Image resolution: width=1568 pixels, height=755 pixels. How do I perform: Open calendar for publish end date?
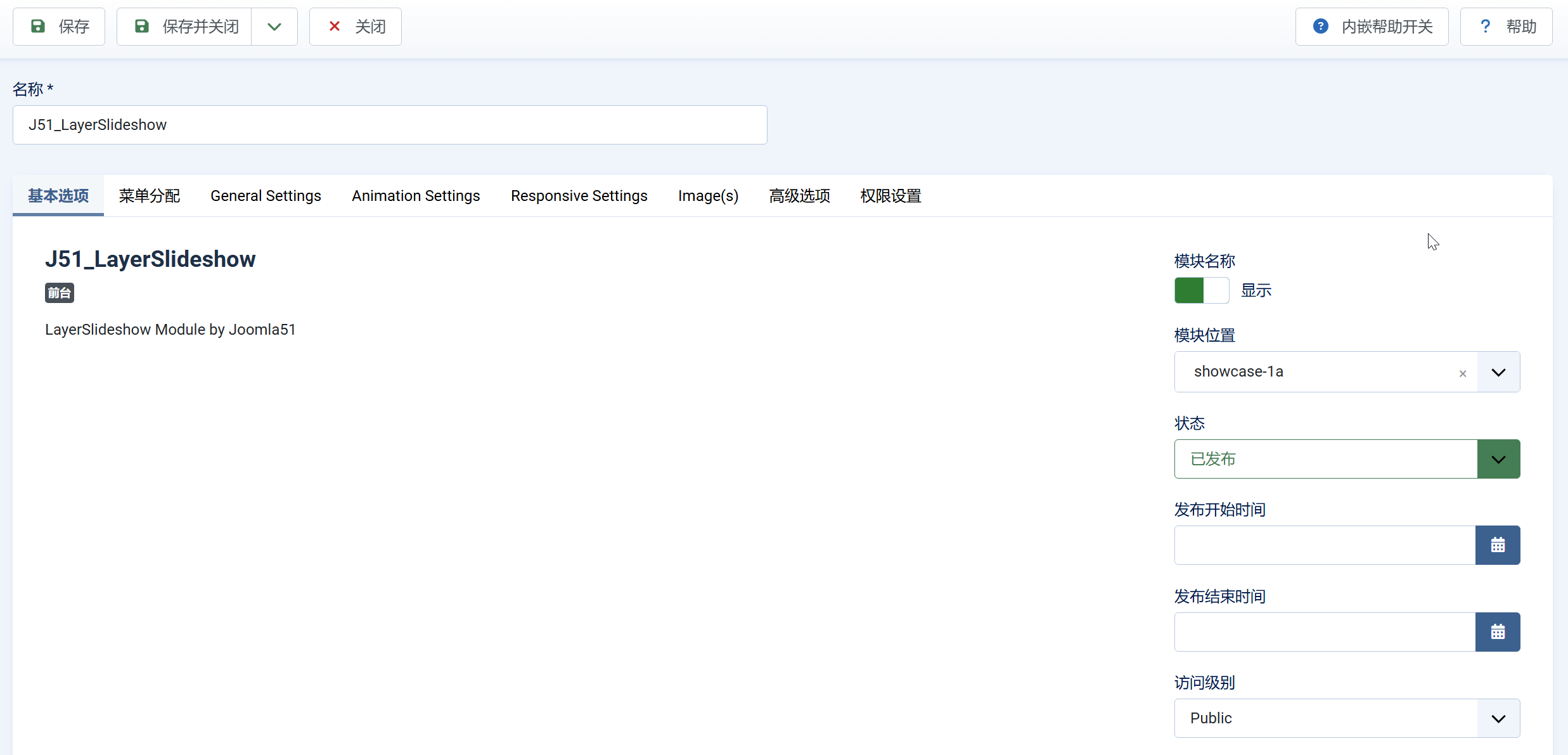(1498, 632)
